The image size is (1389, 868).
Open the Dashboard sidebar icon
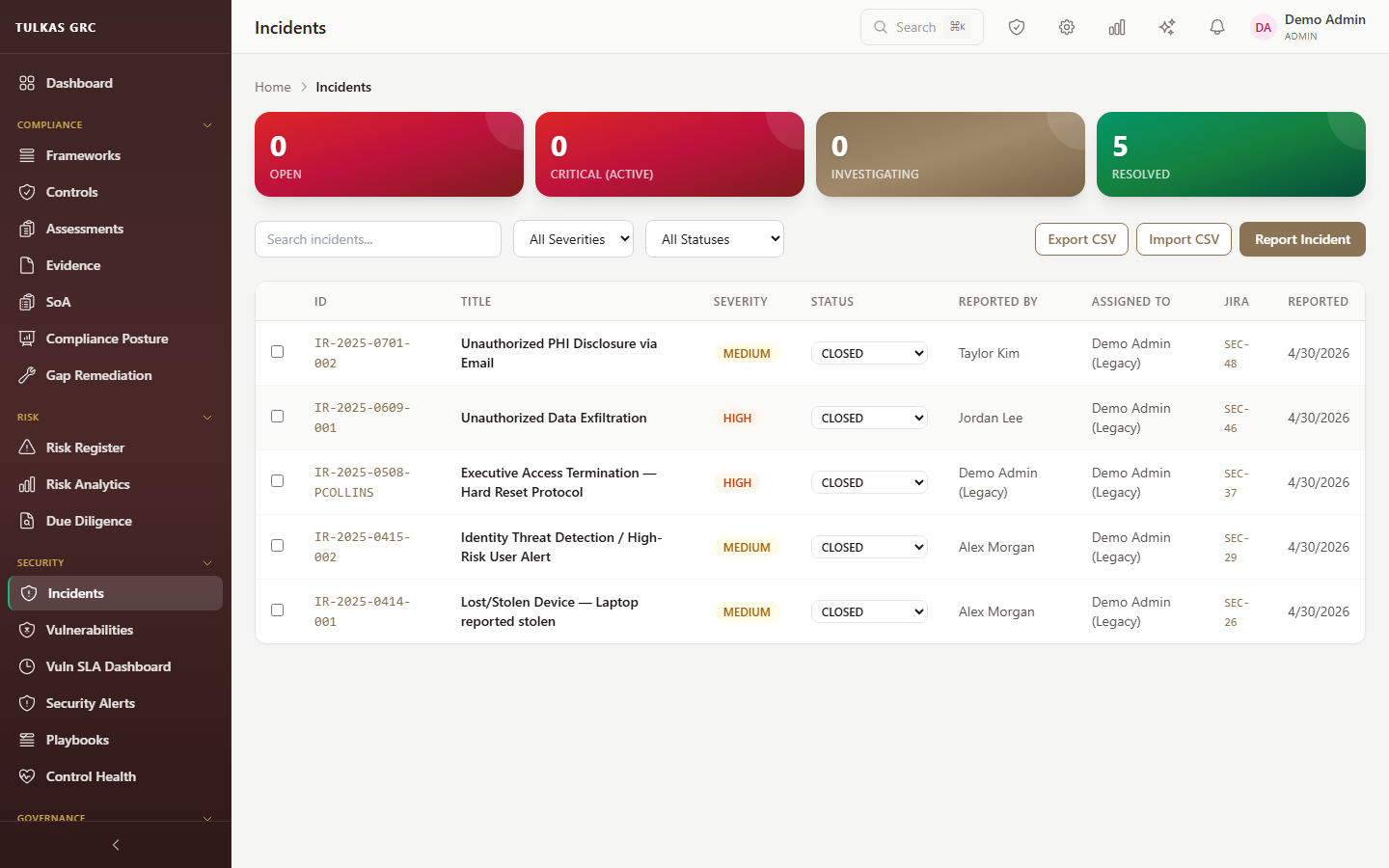pyautogui.click(x=27, y=83)
